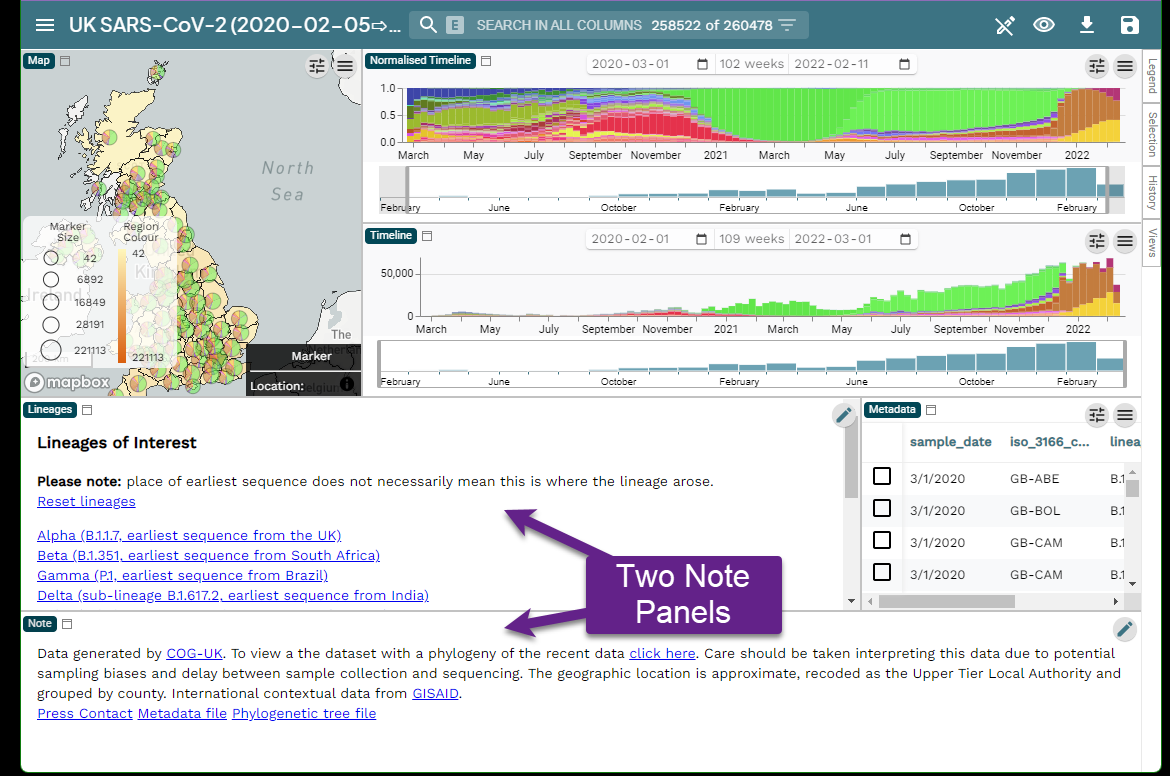Screen dimensions: 1170x776
Task: Click the pencil-ruler edit layout icon
Action: 1004,25
